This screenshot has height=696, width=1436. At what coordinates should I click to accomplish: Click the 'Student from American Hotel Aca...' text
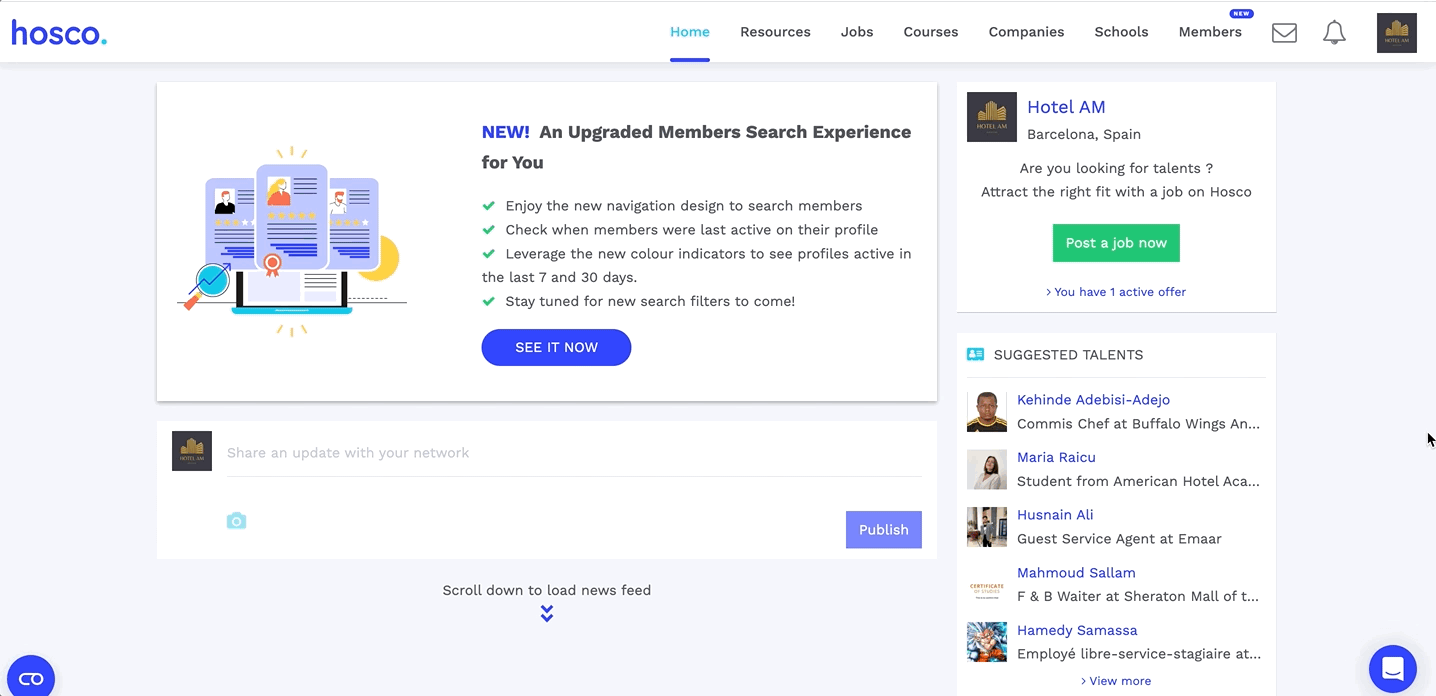[x=1138, y=481]
